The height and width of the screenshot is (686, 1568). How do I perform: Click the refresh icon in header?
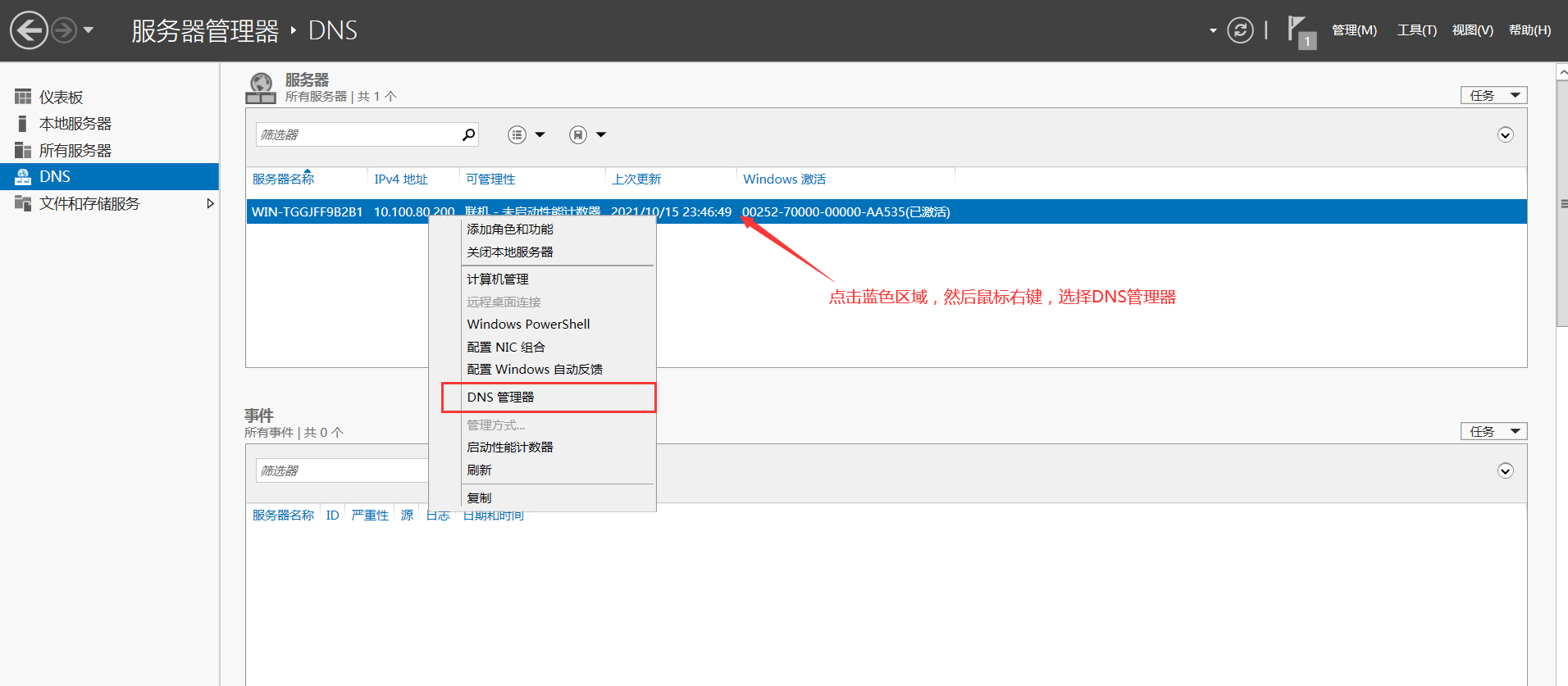coord(1239,31)
